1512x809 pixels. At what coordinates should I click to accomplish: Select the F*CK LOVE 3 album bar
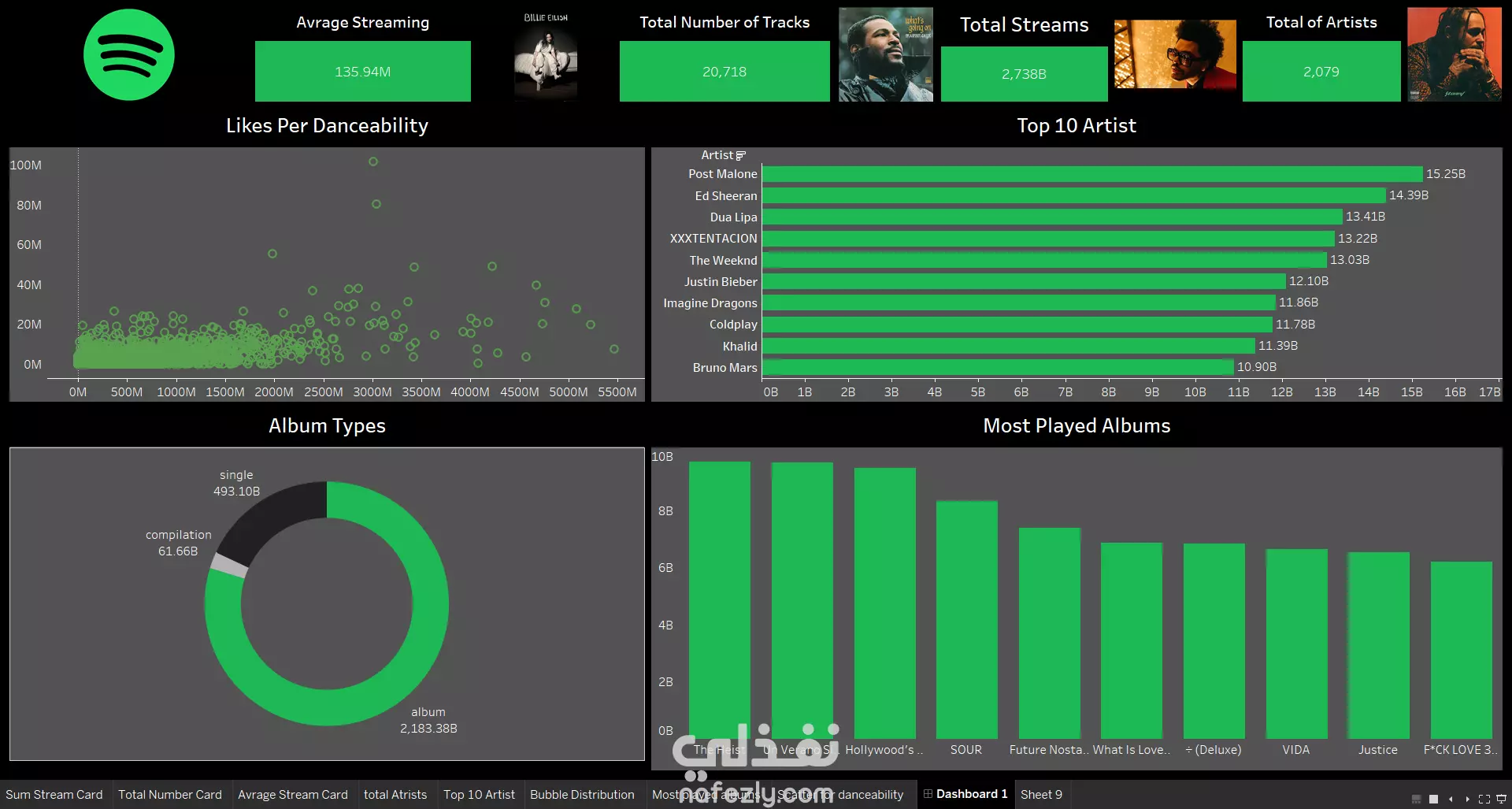(1462, 650)
